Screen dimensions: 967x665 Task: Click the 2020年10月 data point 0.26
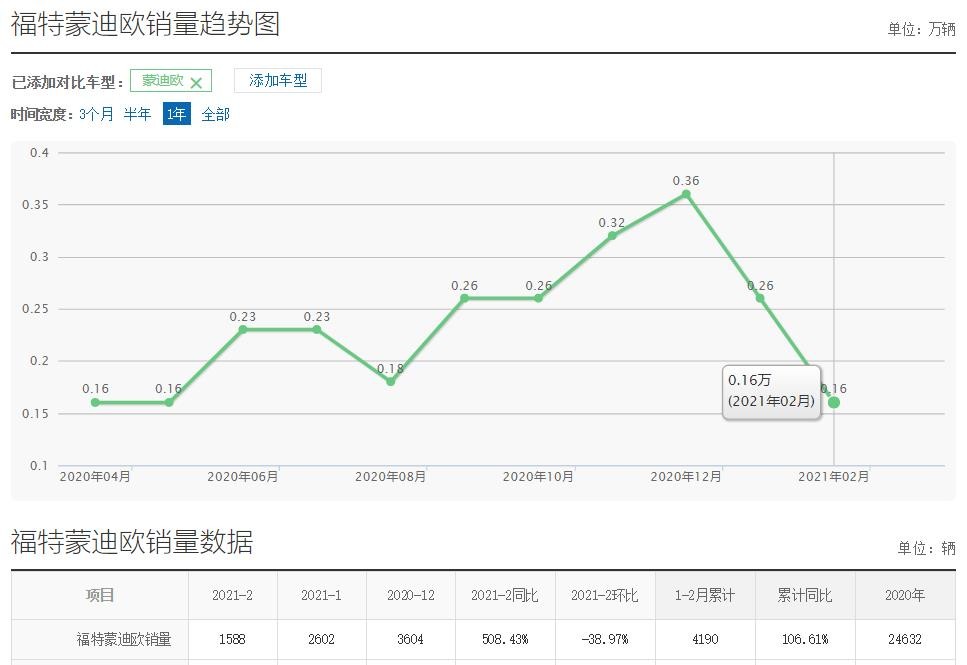[x=538, y=298]
